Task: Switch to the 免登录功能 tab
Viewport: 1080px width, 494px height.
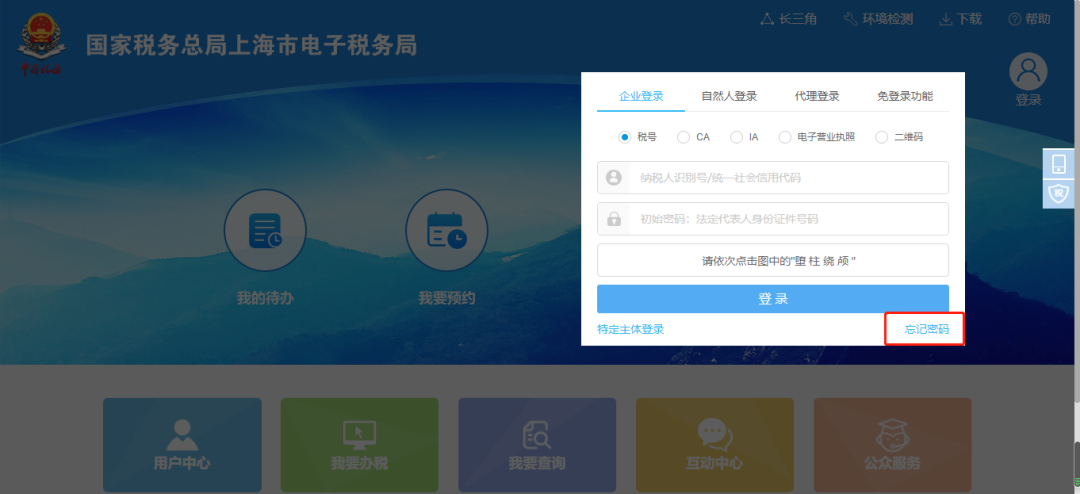Action: pyautogui.click(x=905, y=96)
